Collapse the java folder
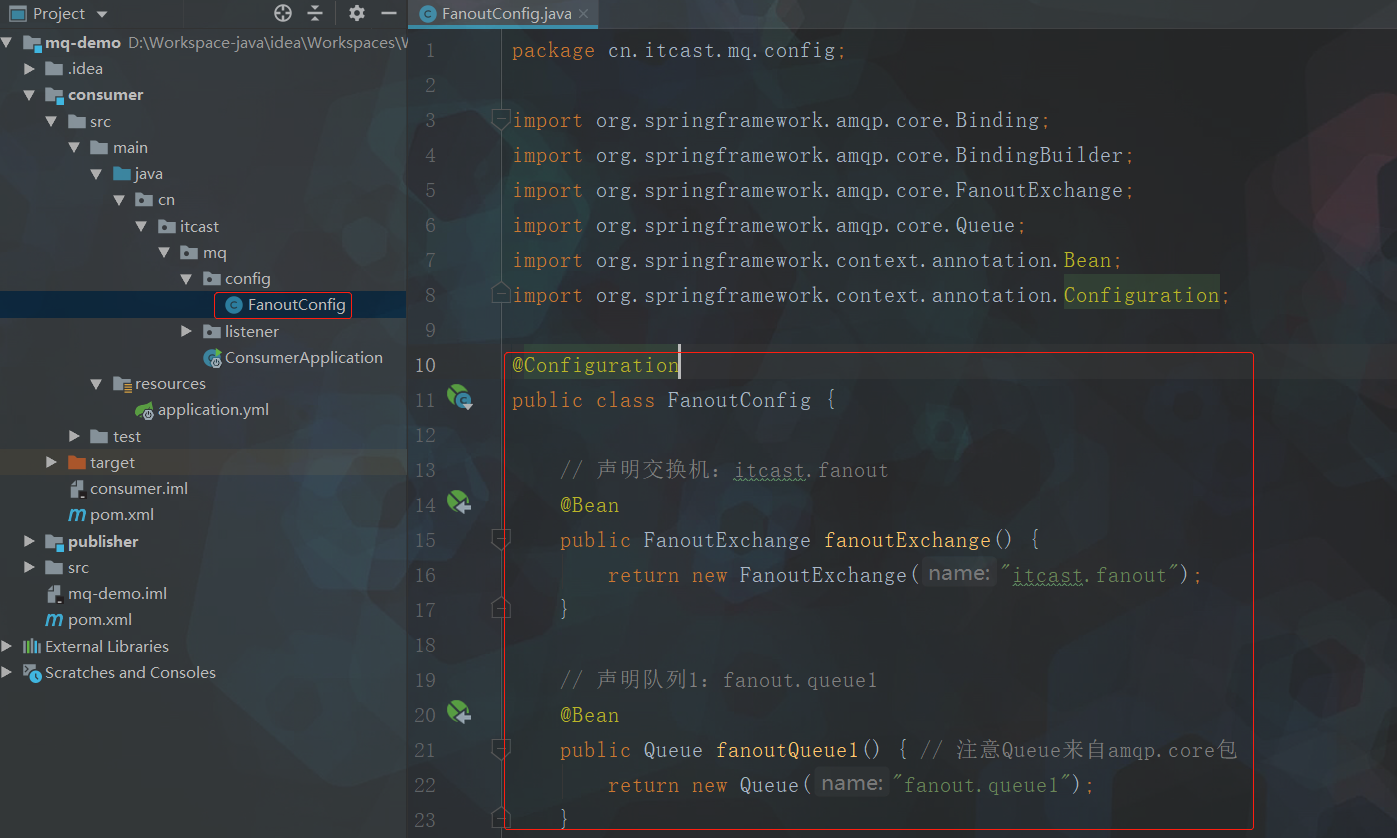The width and height of the screenshot is (1397, 838). tap(97, 174)
